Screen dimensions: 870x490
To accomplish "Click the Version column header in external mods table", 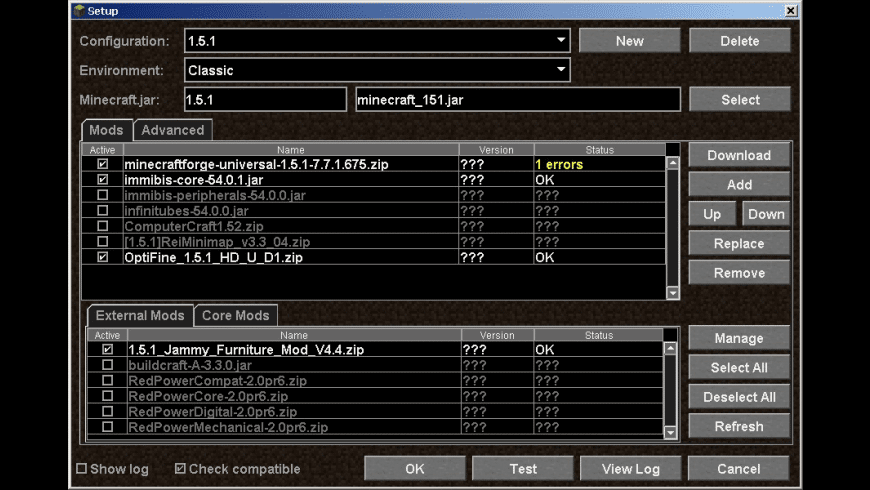I will pos(497,335).
